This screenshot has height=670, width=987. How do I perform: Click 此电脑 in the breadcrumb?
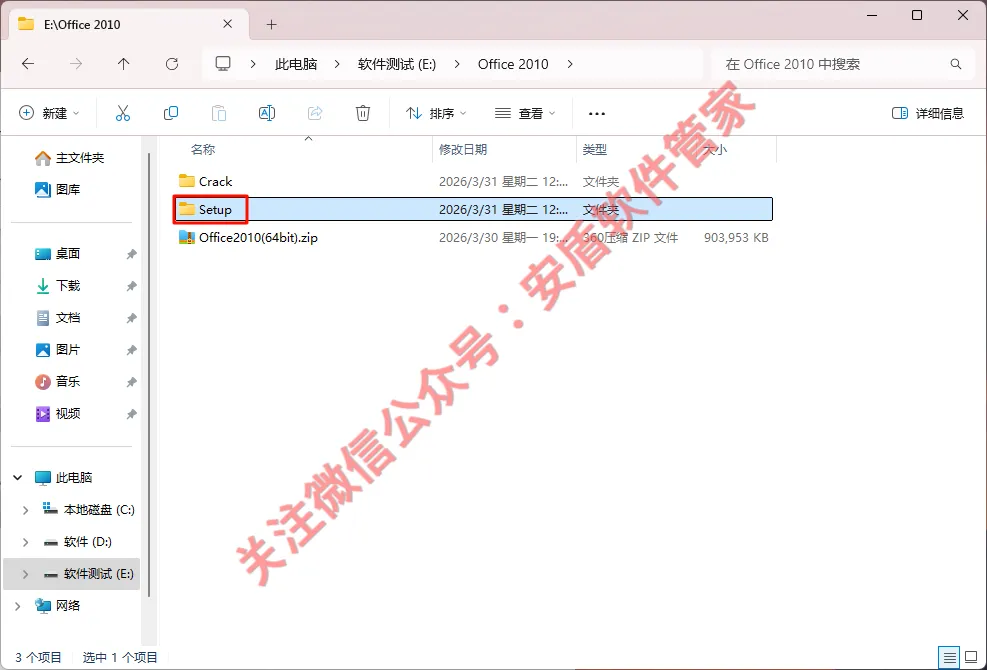tap(296, 64)
